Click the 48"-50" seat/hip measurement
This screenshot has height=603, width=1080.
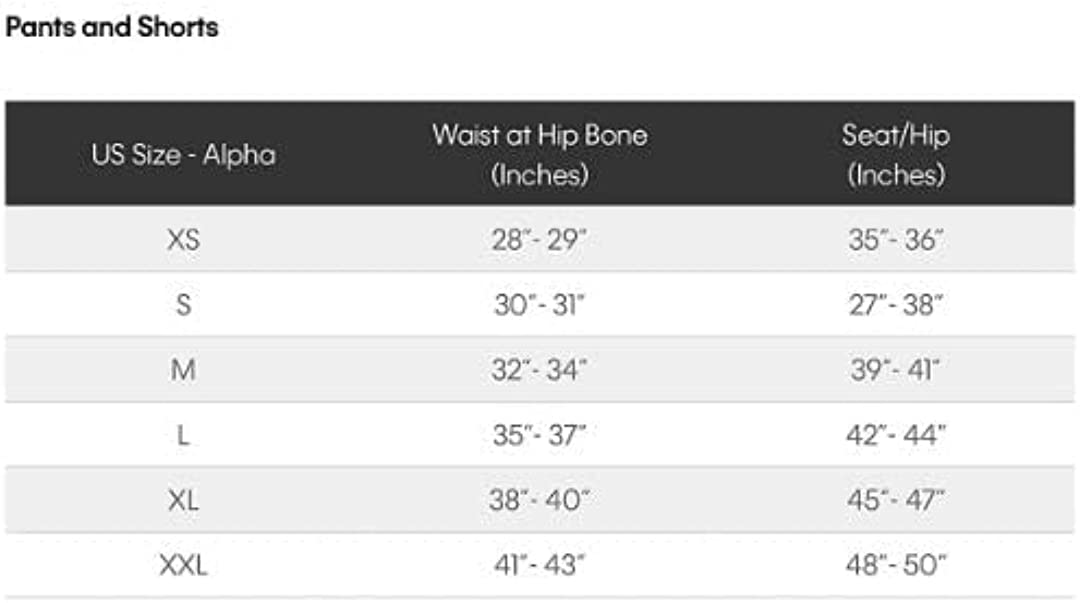tap(895, 565)
